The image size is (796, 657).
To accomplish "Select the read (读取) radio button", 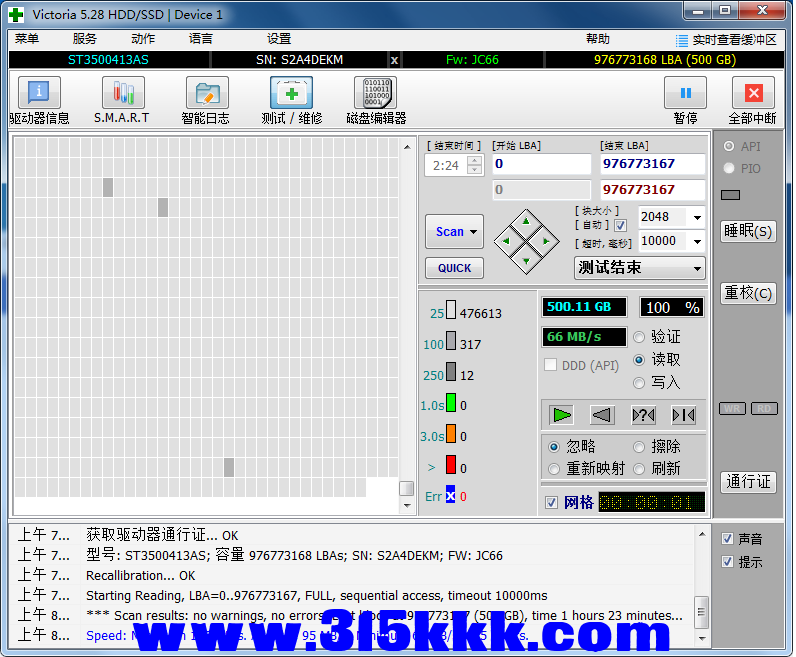I will 639,359.
